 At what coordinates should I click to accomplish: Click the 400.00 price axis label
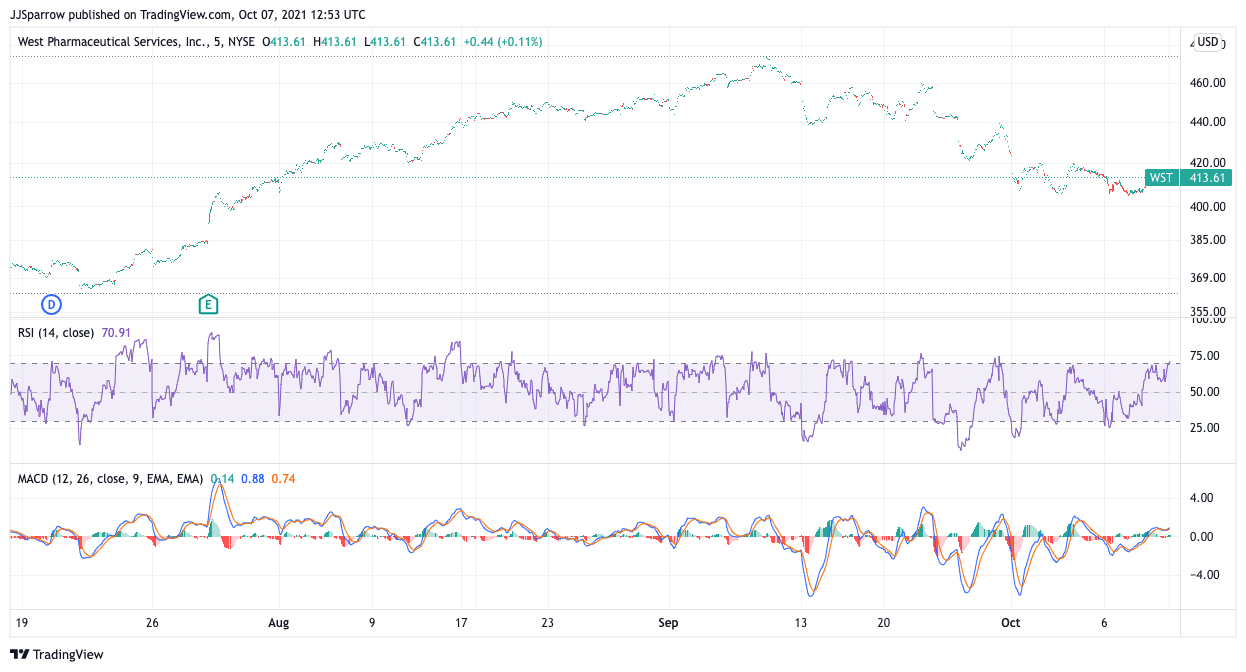click(1208, 207)
